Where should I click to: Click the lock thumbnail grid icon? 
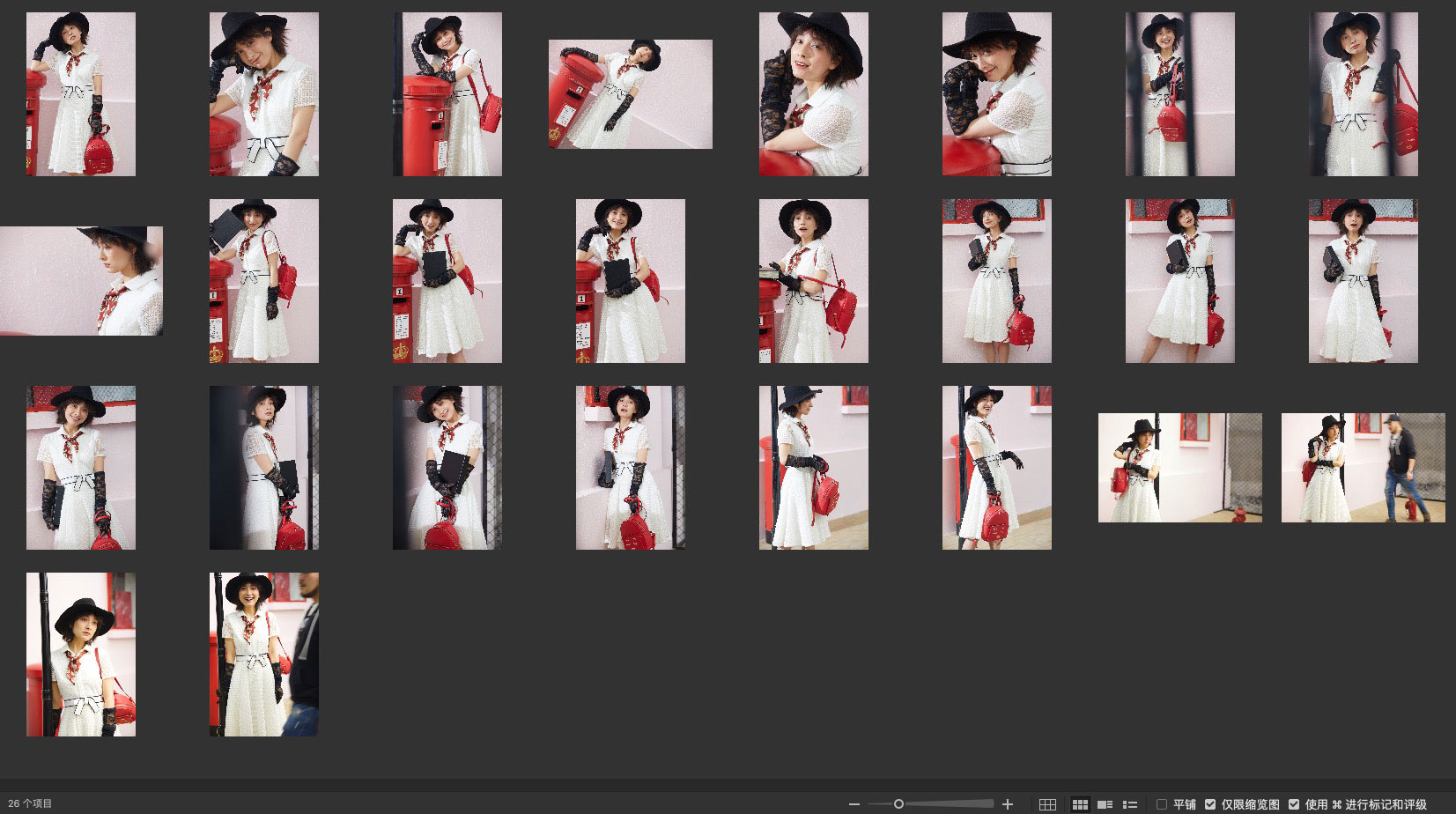tap(1047, 804)
